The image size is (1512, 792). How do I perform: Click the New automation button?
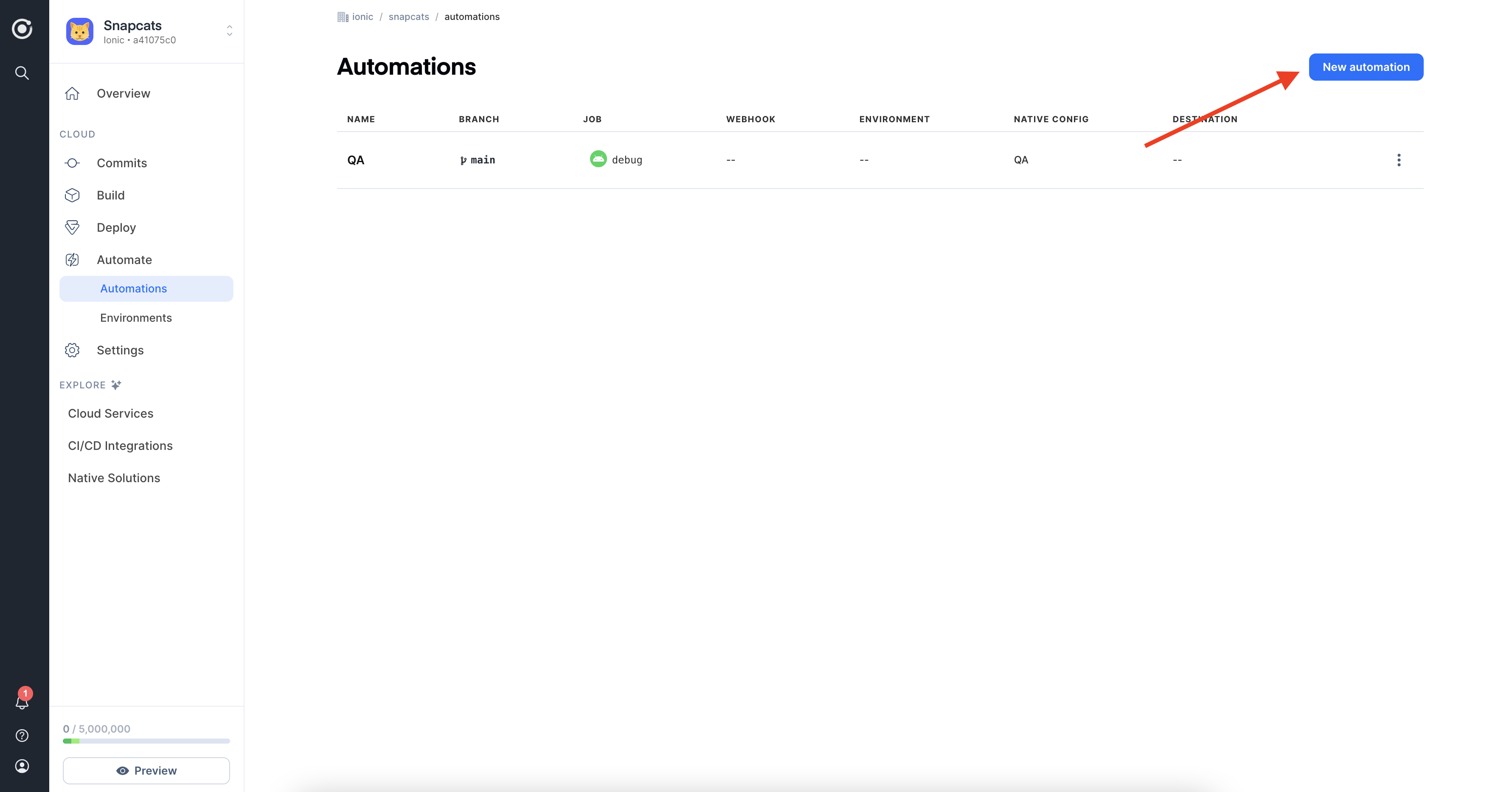point(1366,67)
